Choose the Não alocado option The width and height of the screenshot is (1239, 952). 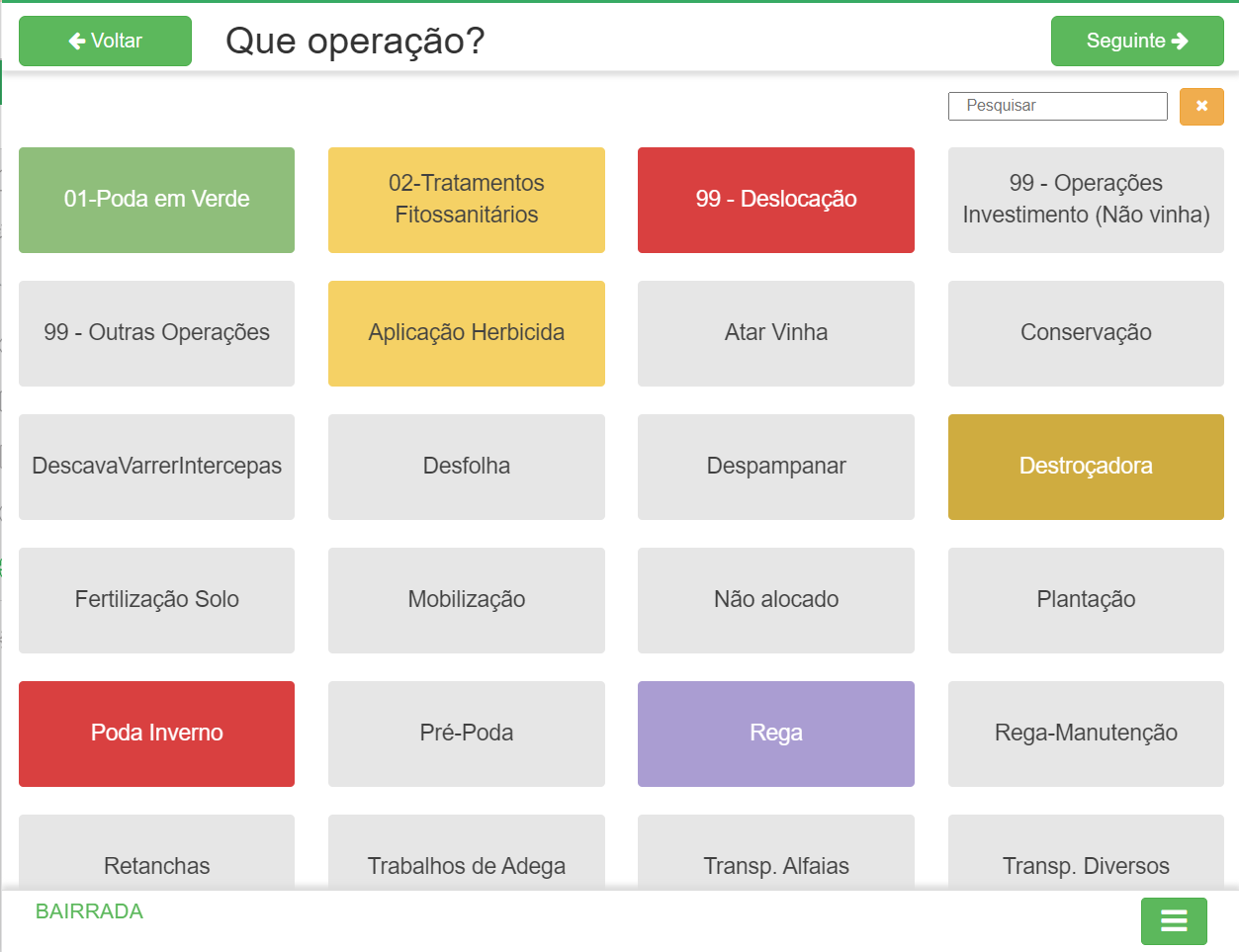pos(775,600)
